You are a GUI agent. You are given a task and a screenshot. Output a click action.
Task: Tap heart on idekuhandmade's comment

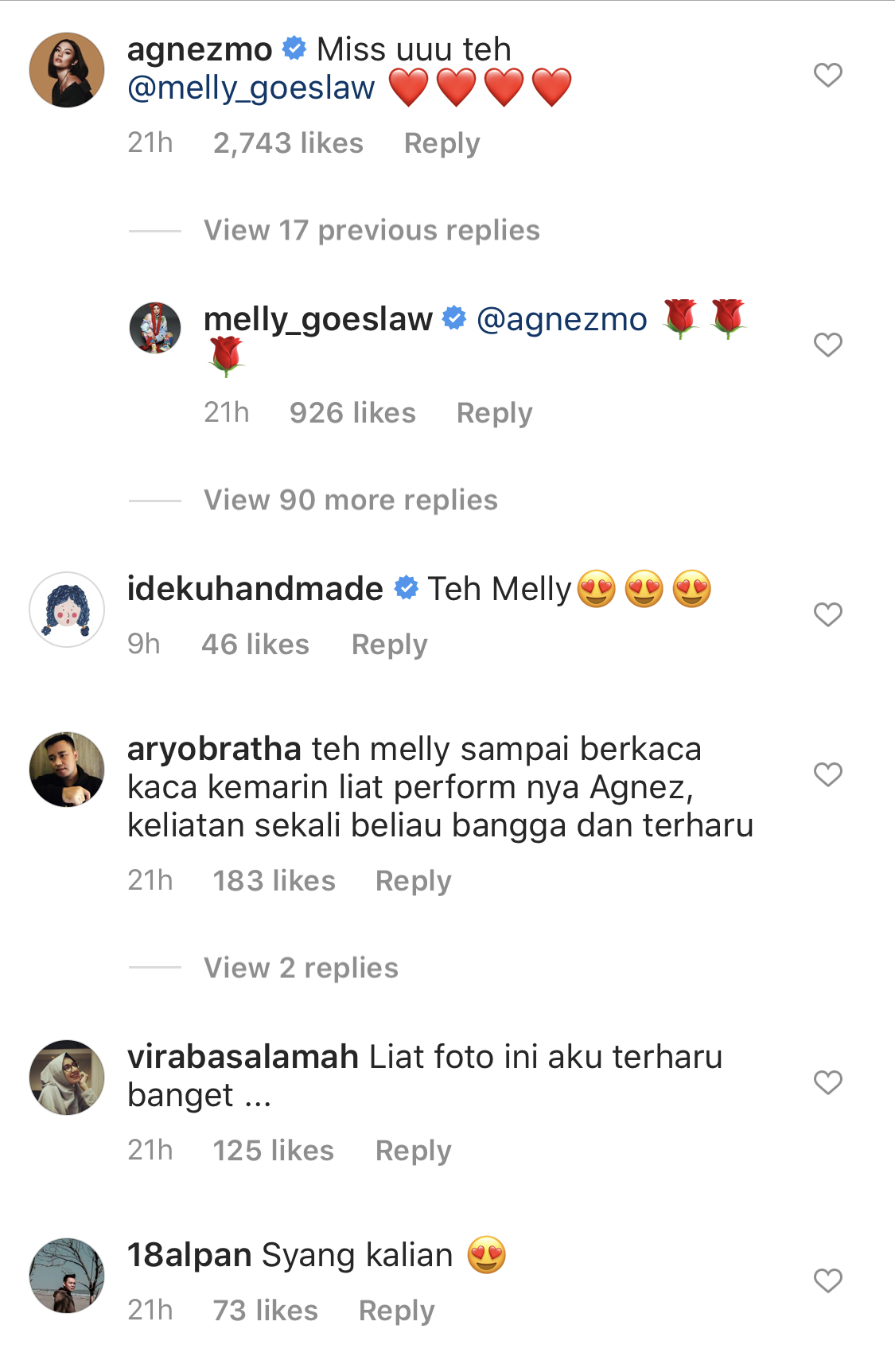pos(827,614)
